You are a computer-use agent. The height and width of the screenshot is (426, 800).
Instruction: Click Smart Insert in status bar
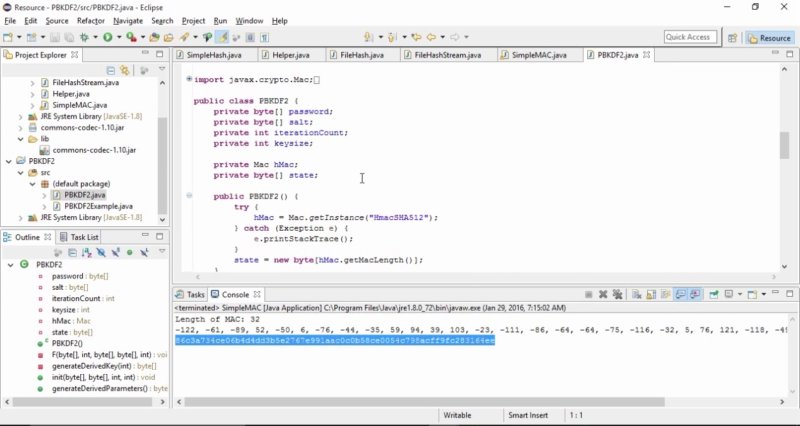click(528, 415)
